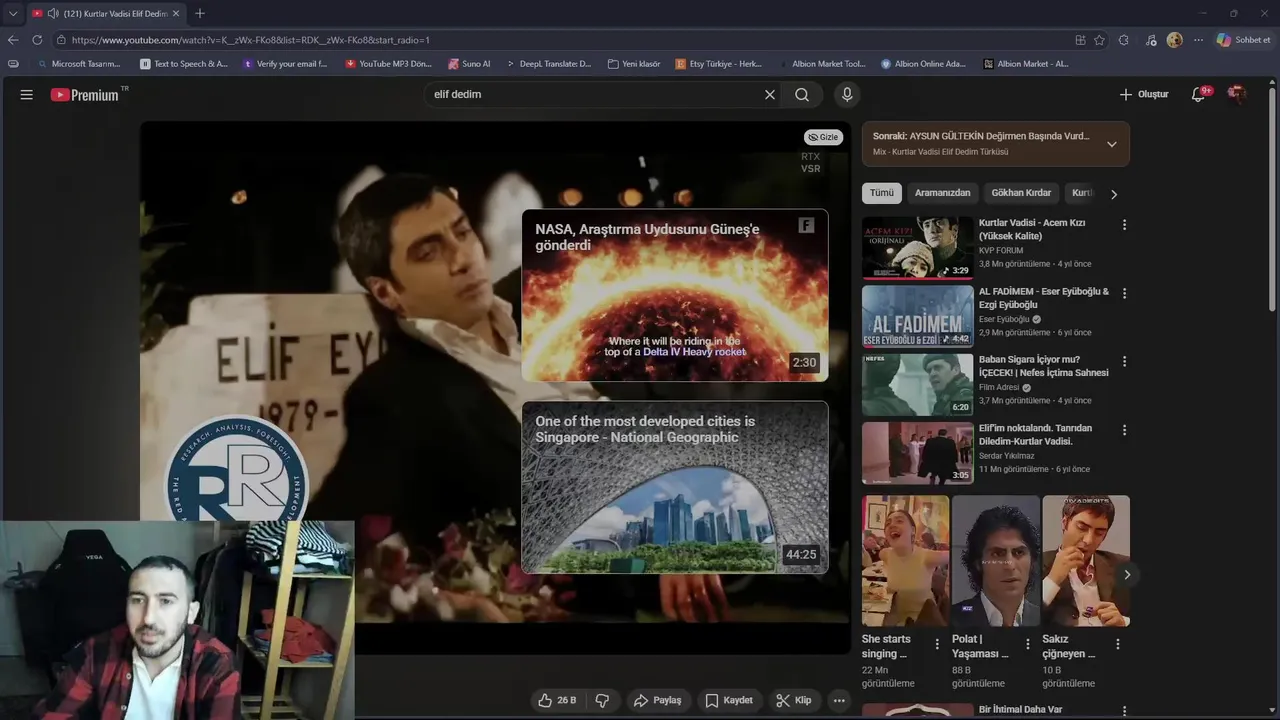Open the YouTube hamburger guide menu
The height and width of the screenshot is (720, 1280).
pyautogui.click(x=27, y=94)
